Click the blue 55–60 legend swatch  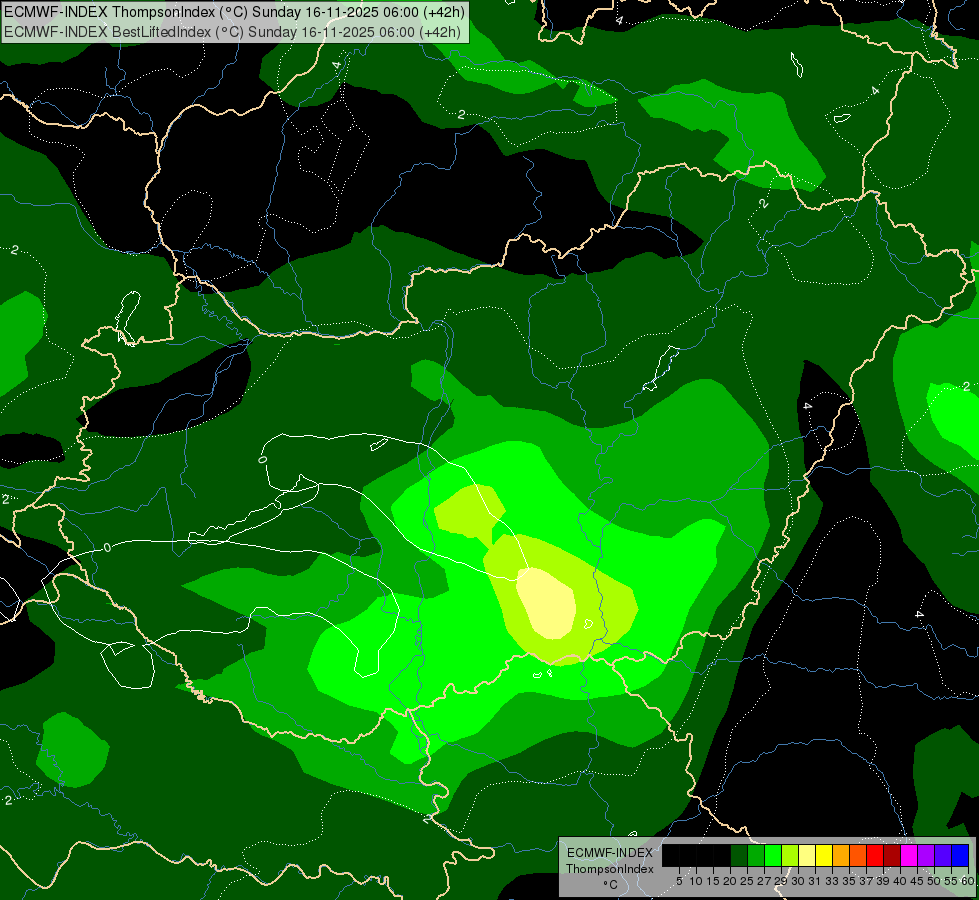pyautogui.click(x=960, y=855)
